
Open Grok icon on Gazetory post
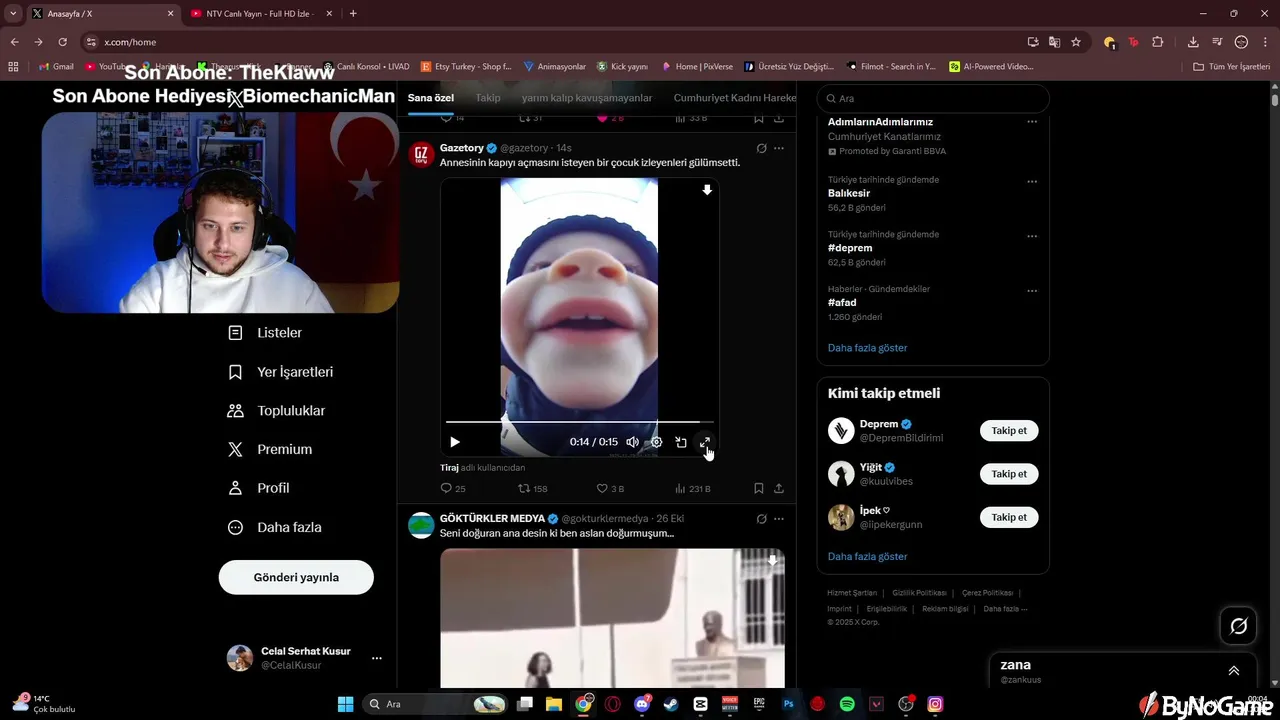(x=761, y=148)
